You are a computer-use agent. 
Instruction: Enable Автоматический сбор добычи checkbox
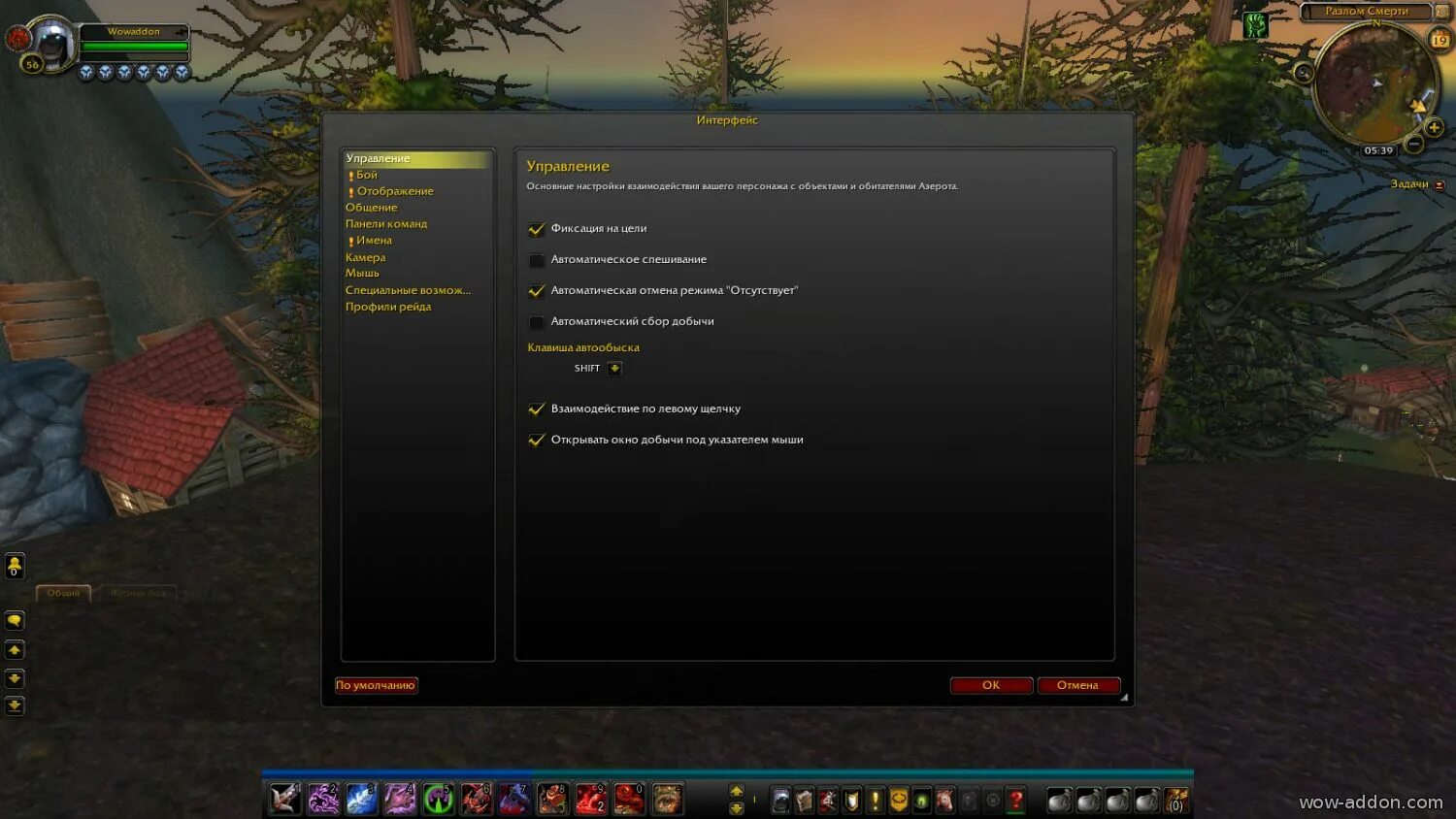pos(537,322)
